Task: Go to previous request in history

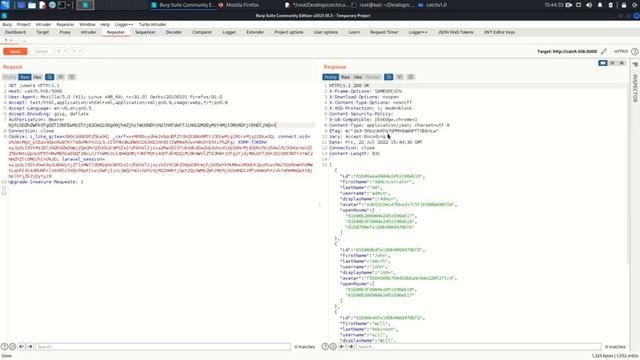Action: click(x=58, y=51)
